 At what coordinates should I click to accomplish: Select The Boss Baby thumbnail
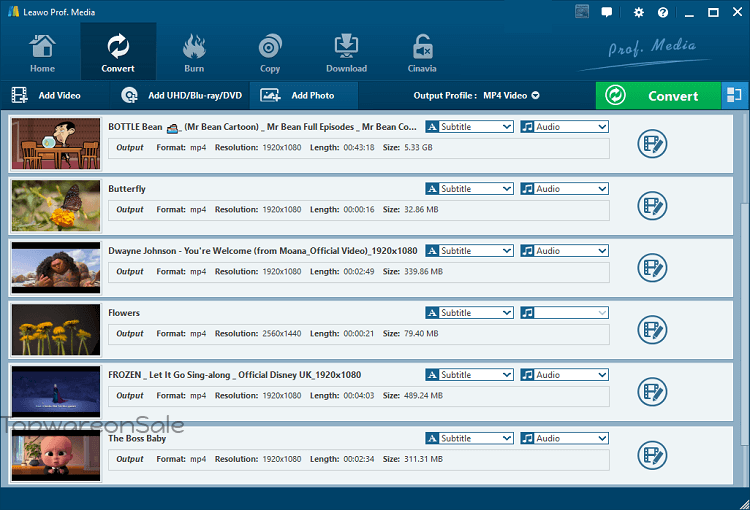56,455
